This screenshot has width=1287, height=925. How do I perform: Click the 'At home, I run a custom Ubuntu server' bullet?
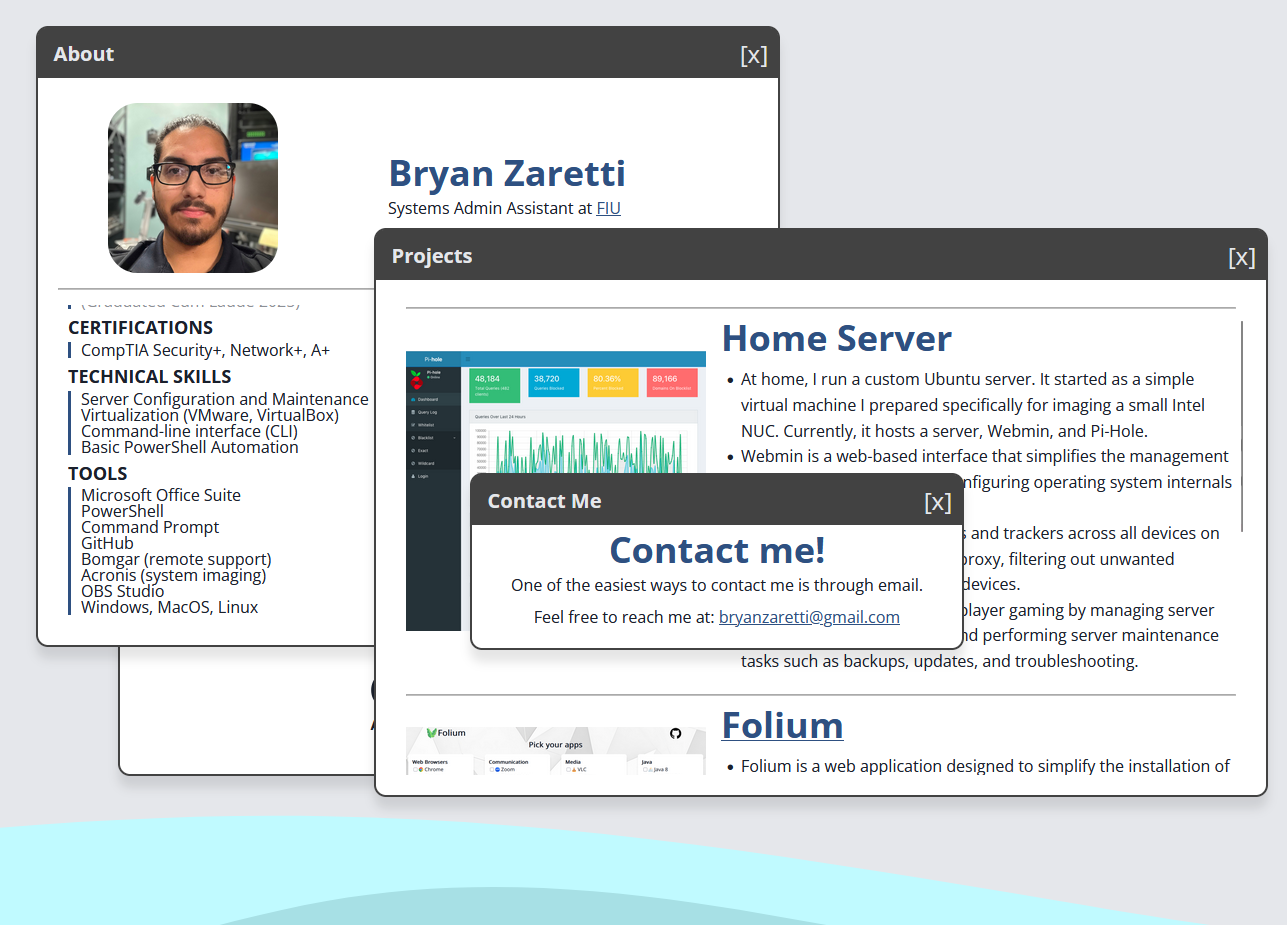[x=973, y=405]
